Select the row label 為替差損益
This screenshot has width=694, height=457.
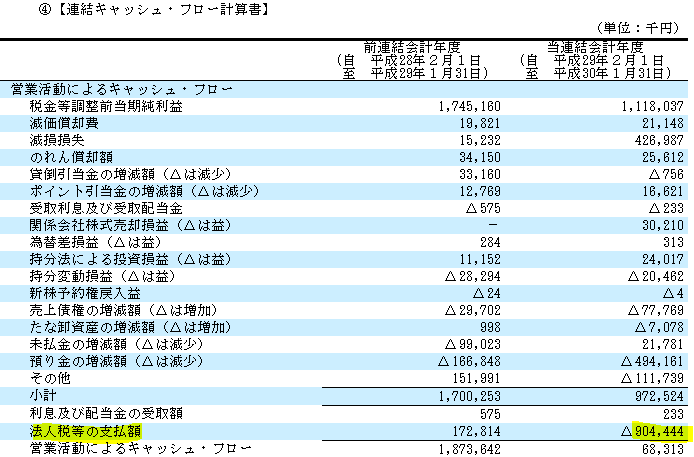(x=64, y=242)
